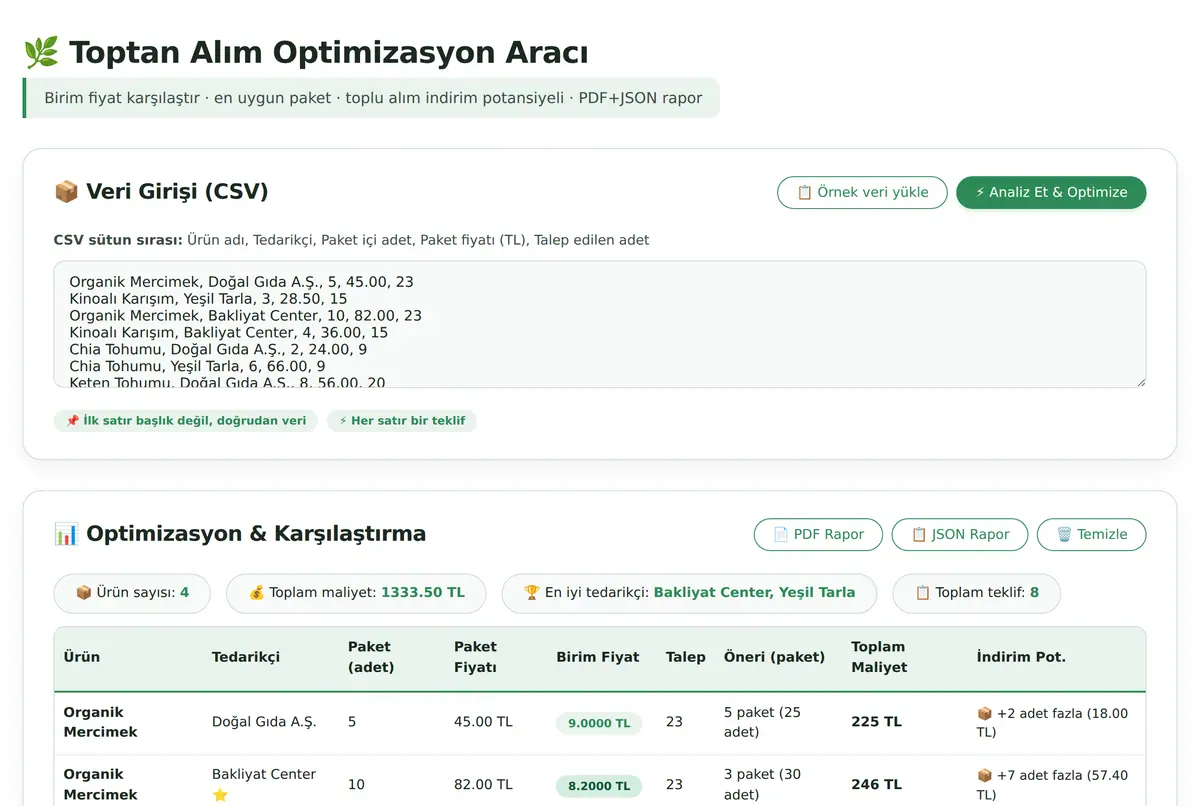Screen dimensions: 1200x806
Task: Click the Talep column header
Action: [x=686, y=657]
